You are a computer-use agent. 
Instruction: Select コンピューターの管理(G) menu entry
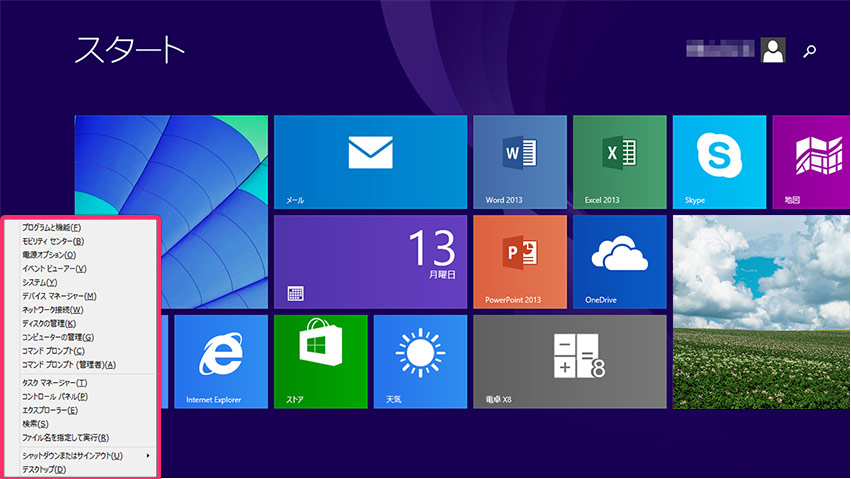(58, 337)
